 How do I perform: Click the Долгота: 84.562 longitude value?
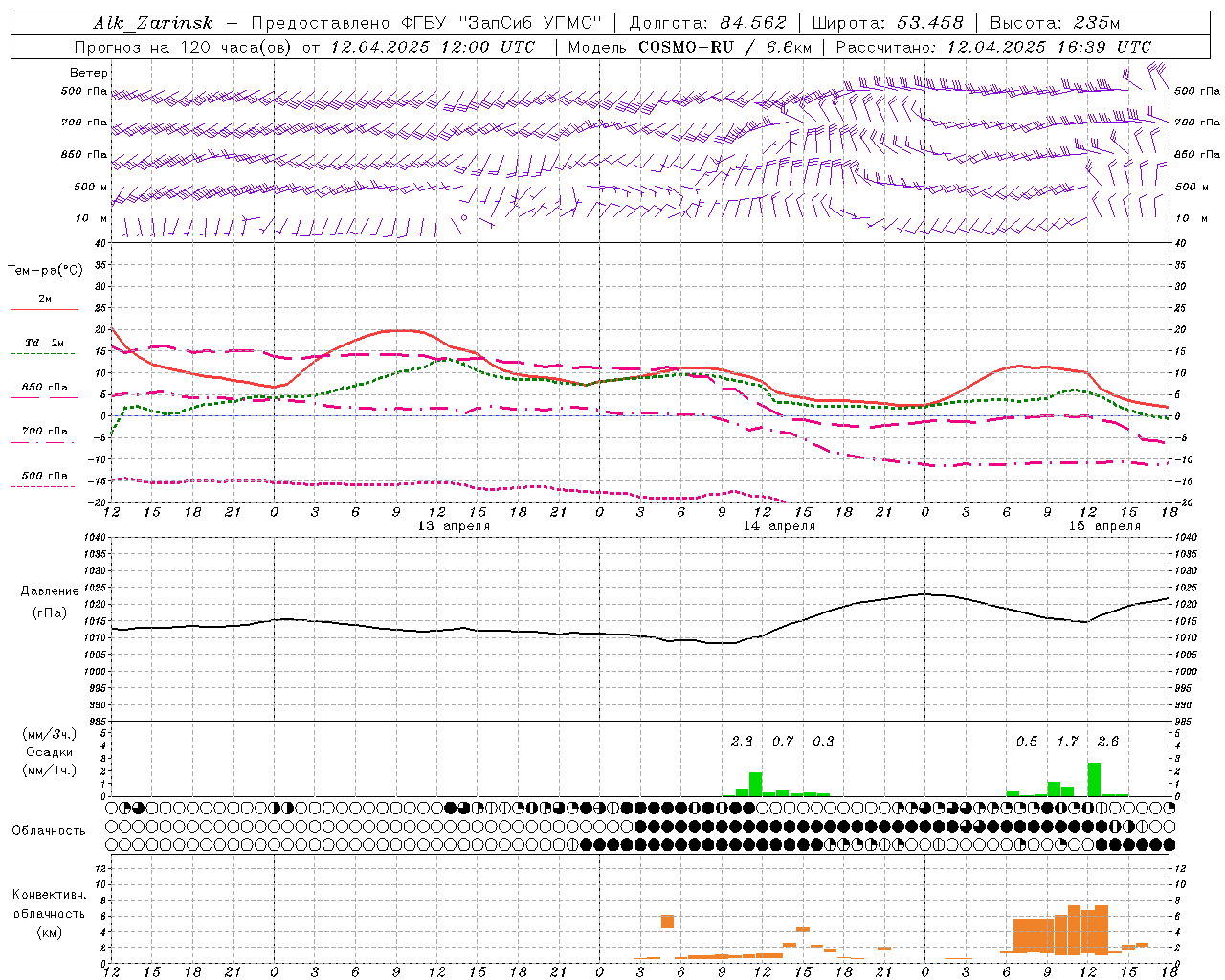(x=707, y=23)
